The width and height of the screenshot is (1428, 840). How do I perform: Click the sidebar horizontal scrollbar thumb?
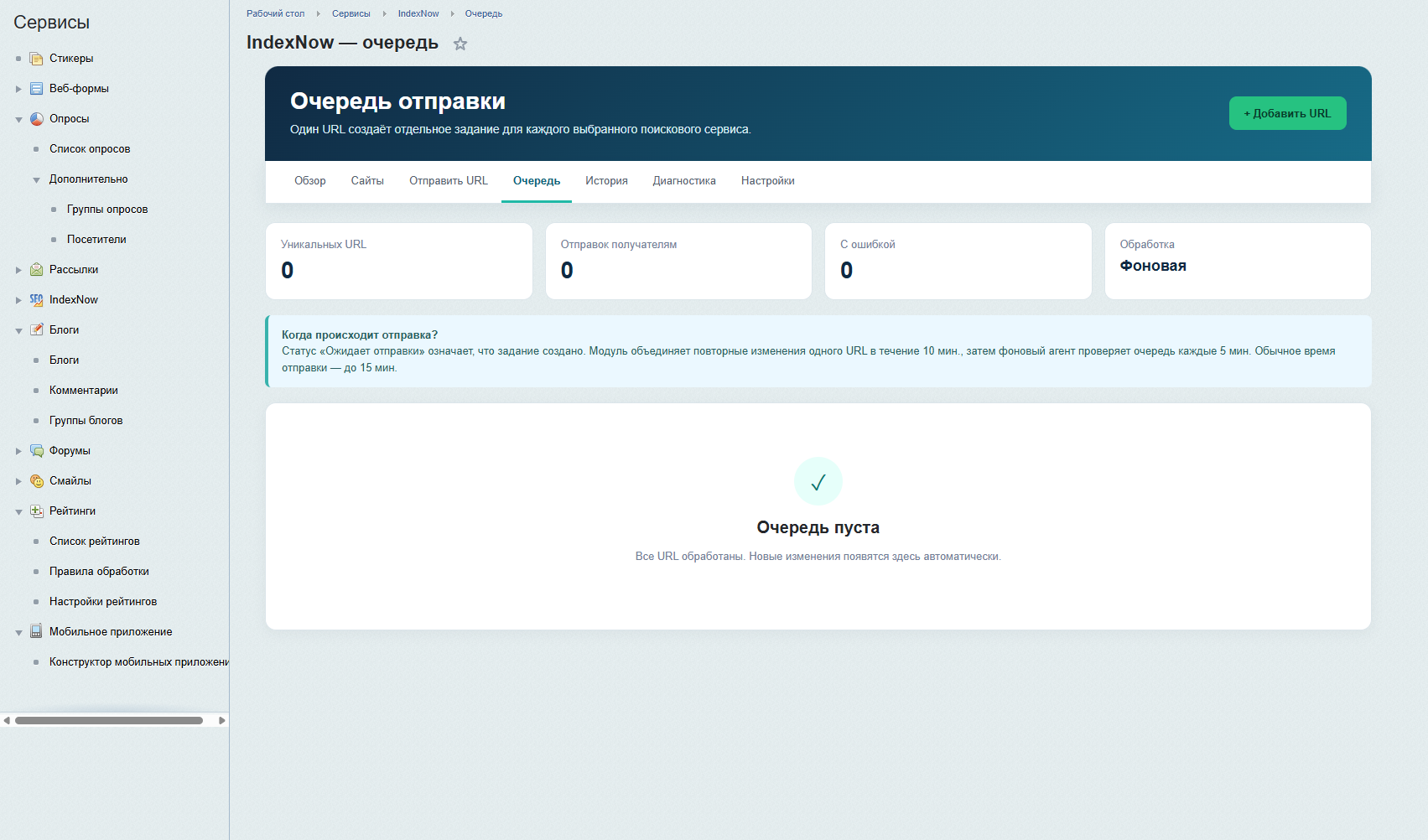pyautogui.click(x=109, y=720)
